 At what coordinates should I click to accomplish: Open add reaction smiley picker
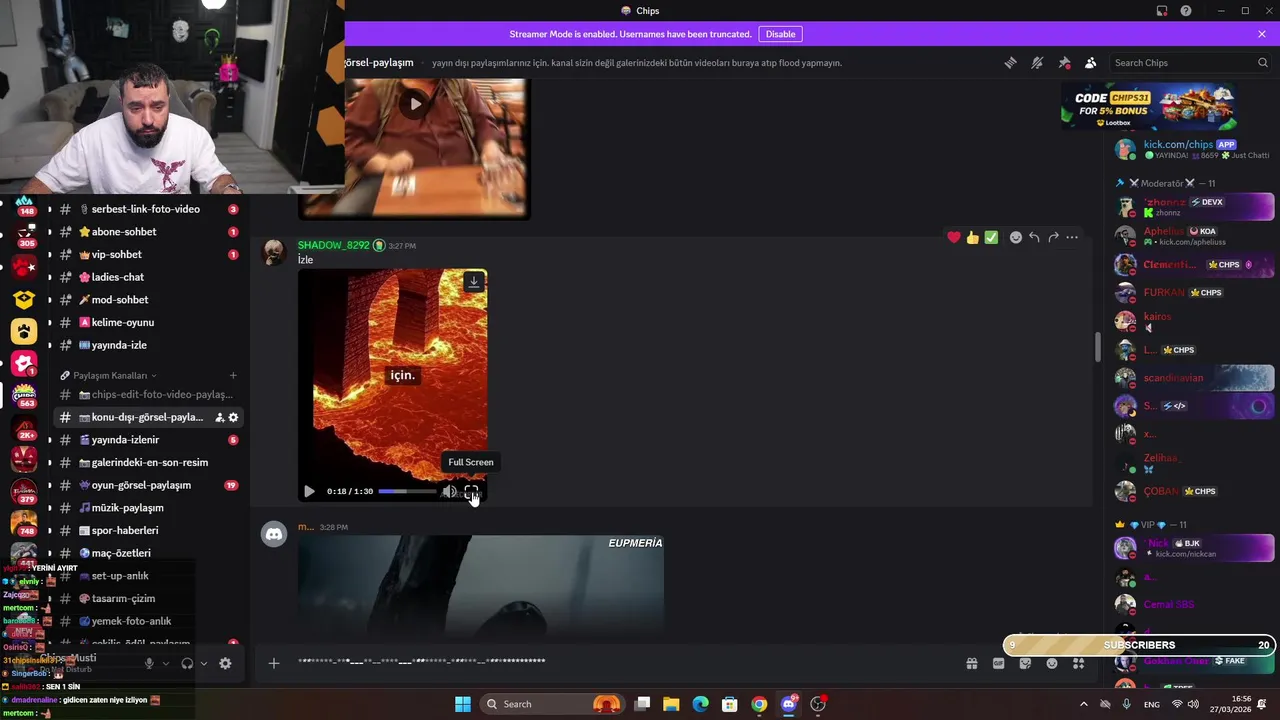point(1016,237)
